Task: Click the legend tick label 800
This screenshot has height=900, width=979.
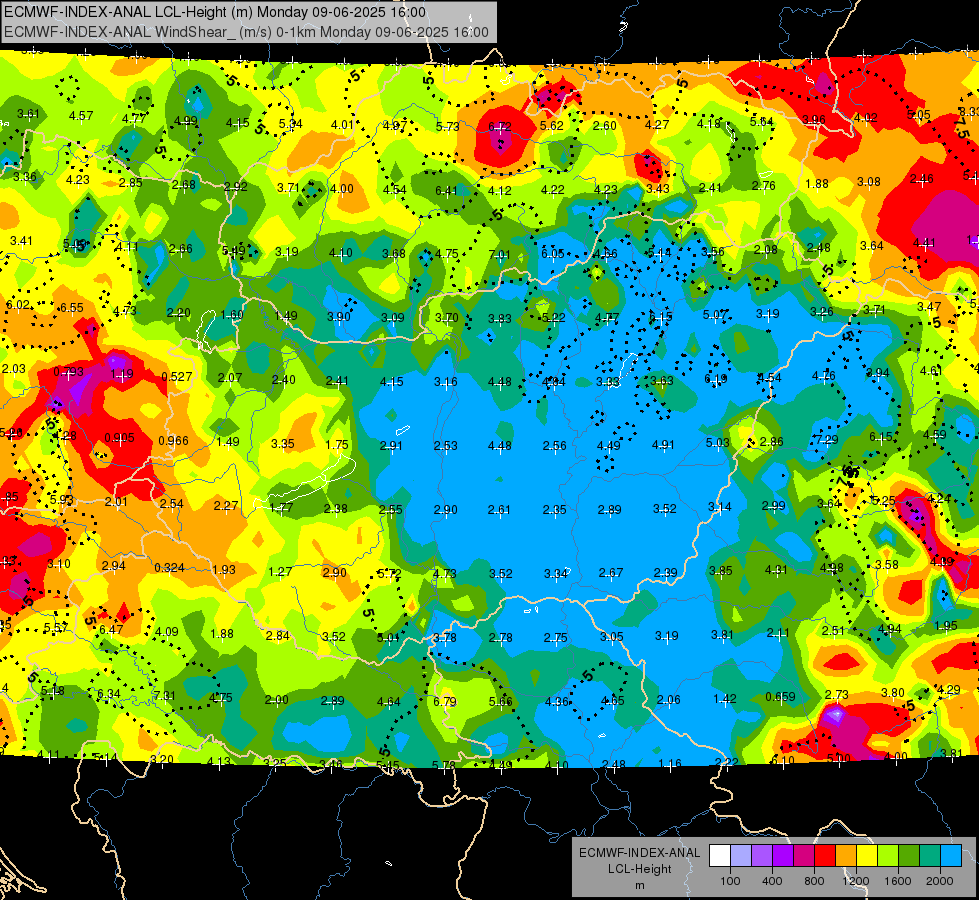Action: [814, 881]
